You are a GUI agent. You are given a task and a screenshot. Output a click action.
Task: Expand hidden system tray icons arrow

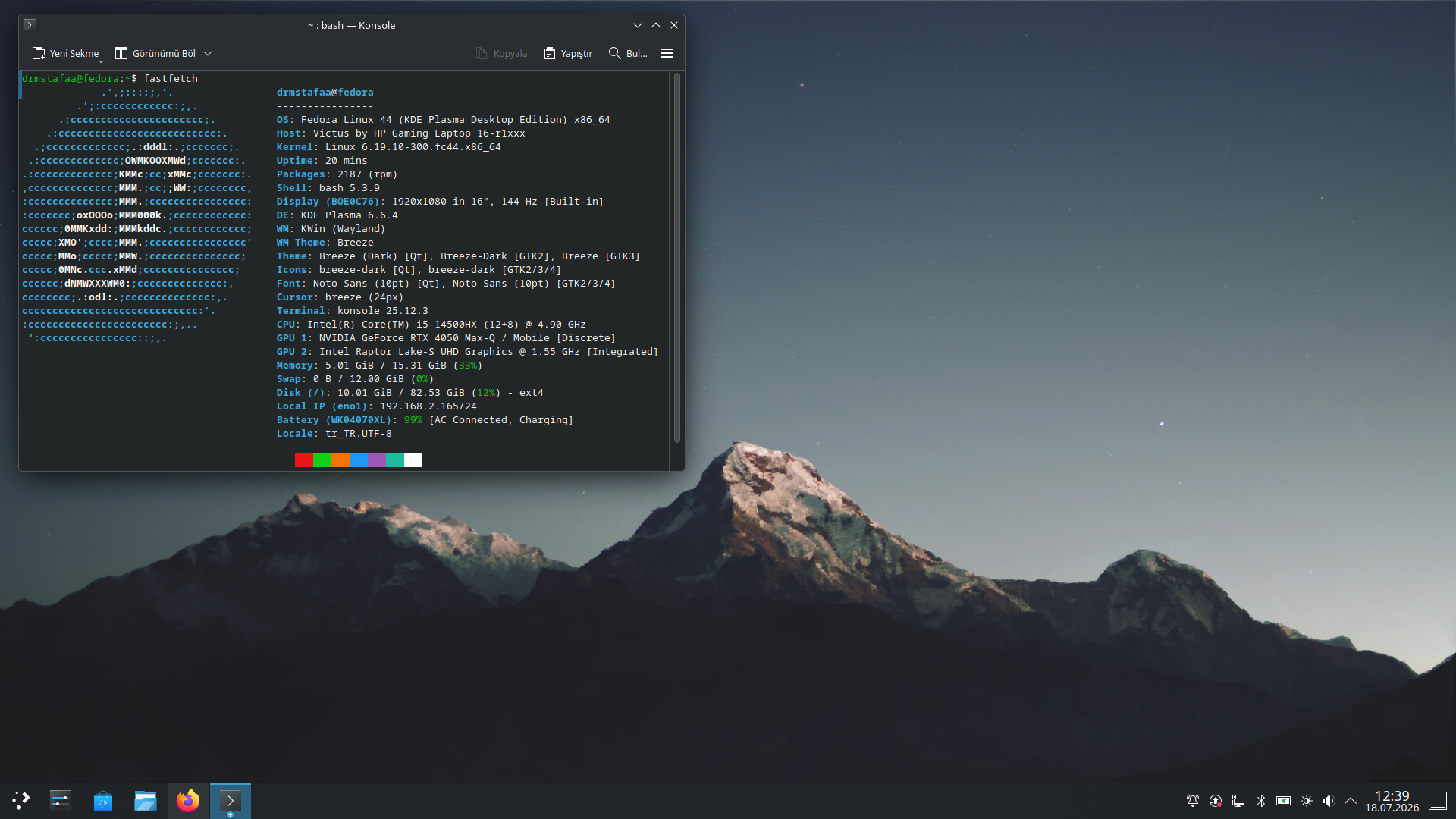[x=1351, y=800]
